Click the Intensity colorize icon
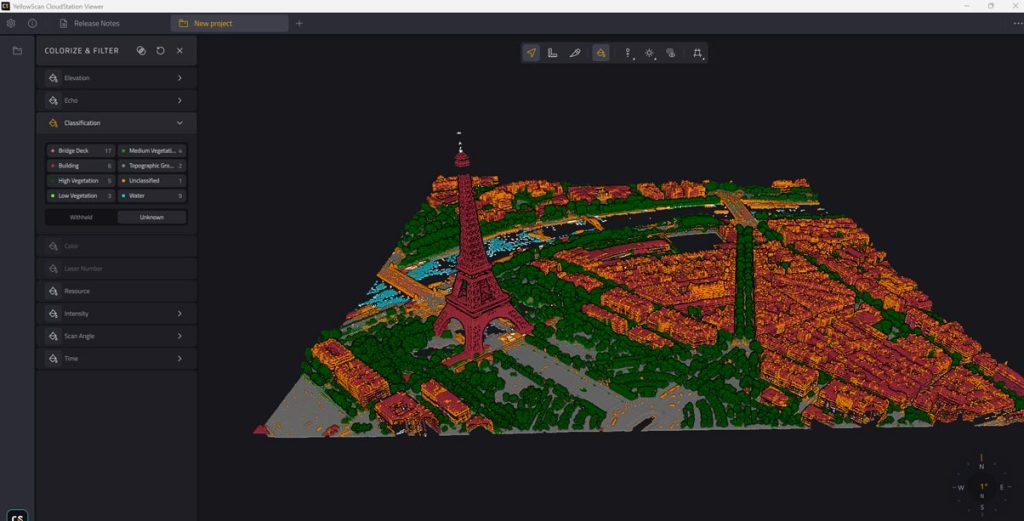 pyautogui.click(x=53, y=313)
